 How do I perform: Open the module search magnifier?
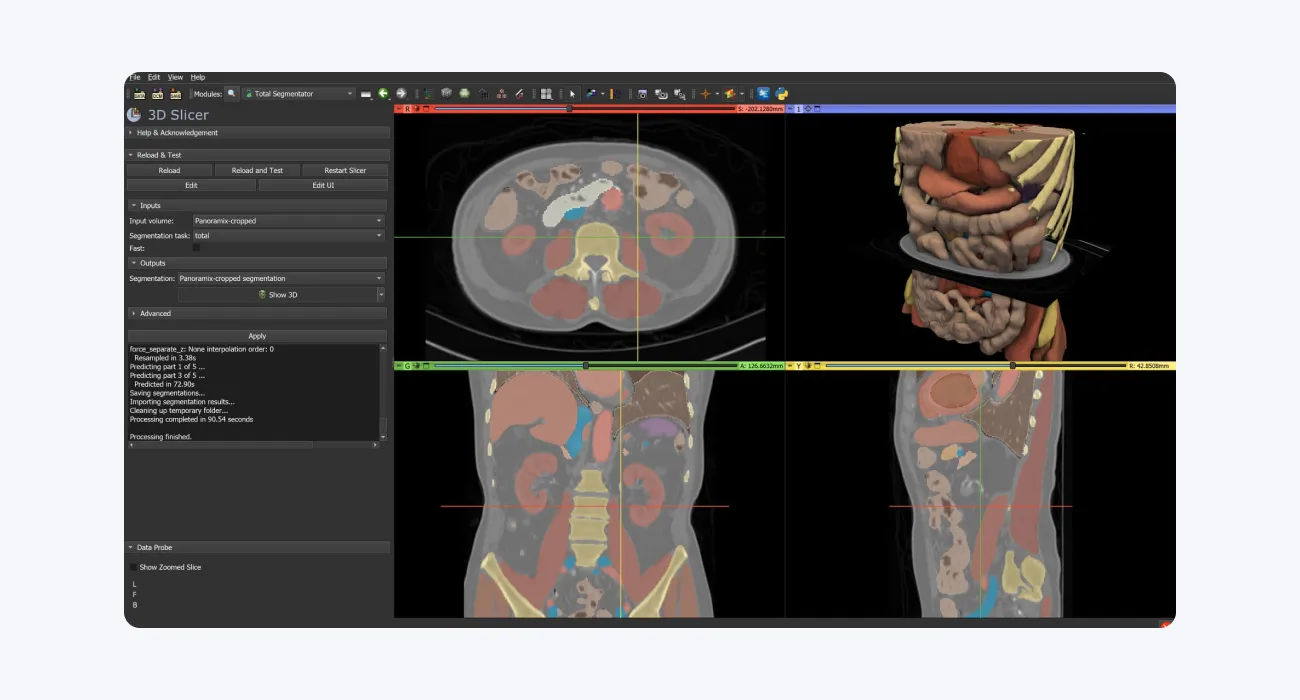[x=231, y=93]
